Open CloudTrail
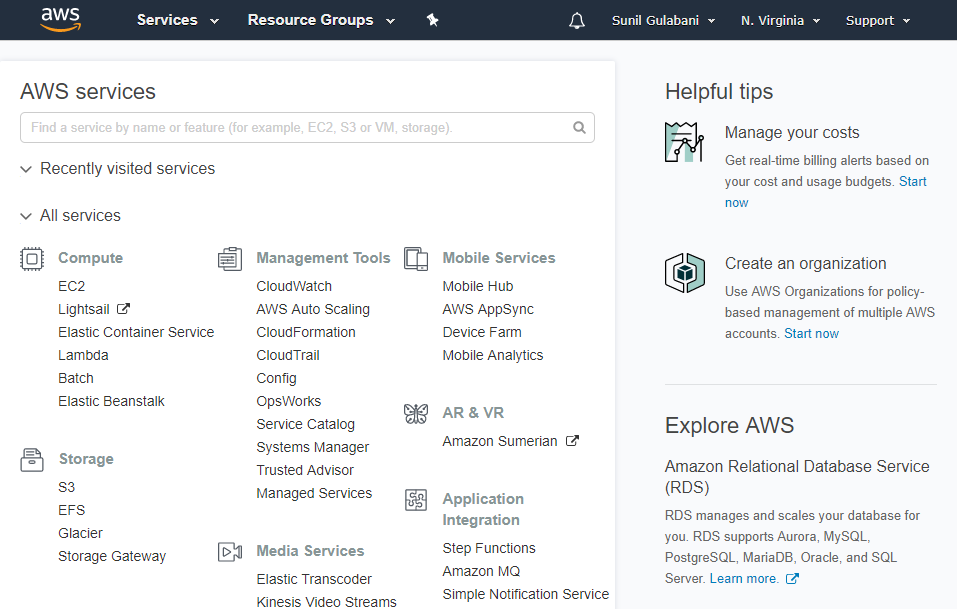This screenshot has width=957, height=609. [x=288, y=355]
